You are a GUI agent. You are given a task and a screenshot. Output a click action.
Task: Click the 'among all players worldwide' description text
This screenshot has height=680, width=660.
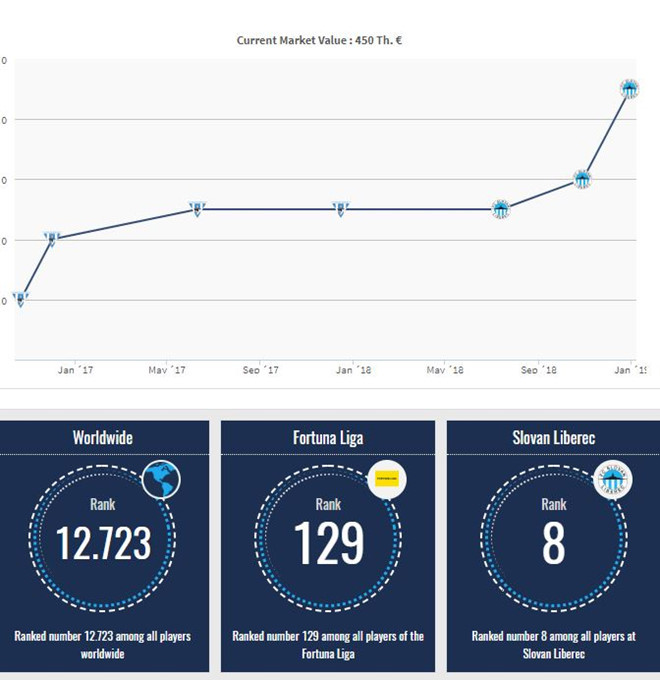(103, 645)
